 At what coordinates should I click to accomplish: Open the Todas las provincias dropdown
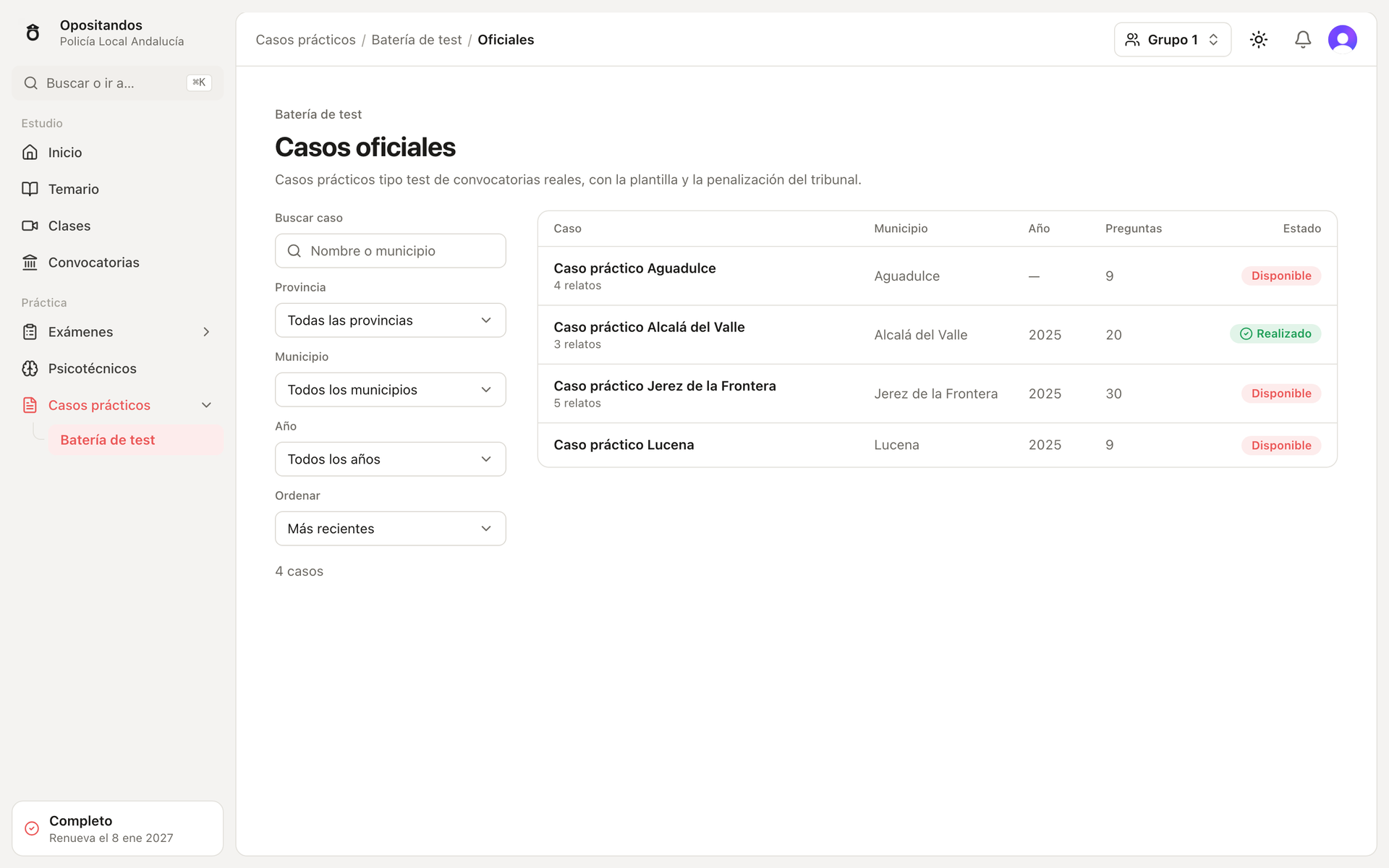tap(391, 320)
